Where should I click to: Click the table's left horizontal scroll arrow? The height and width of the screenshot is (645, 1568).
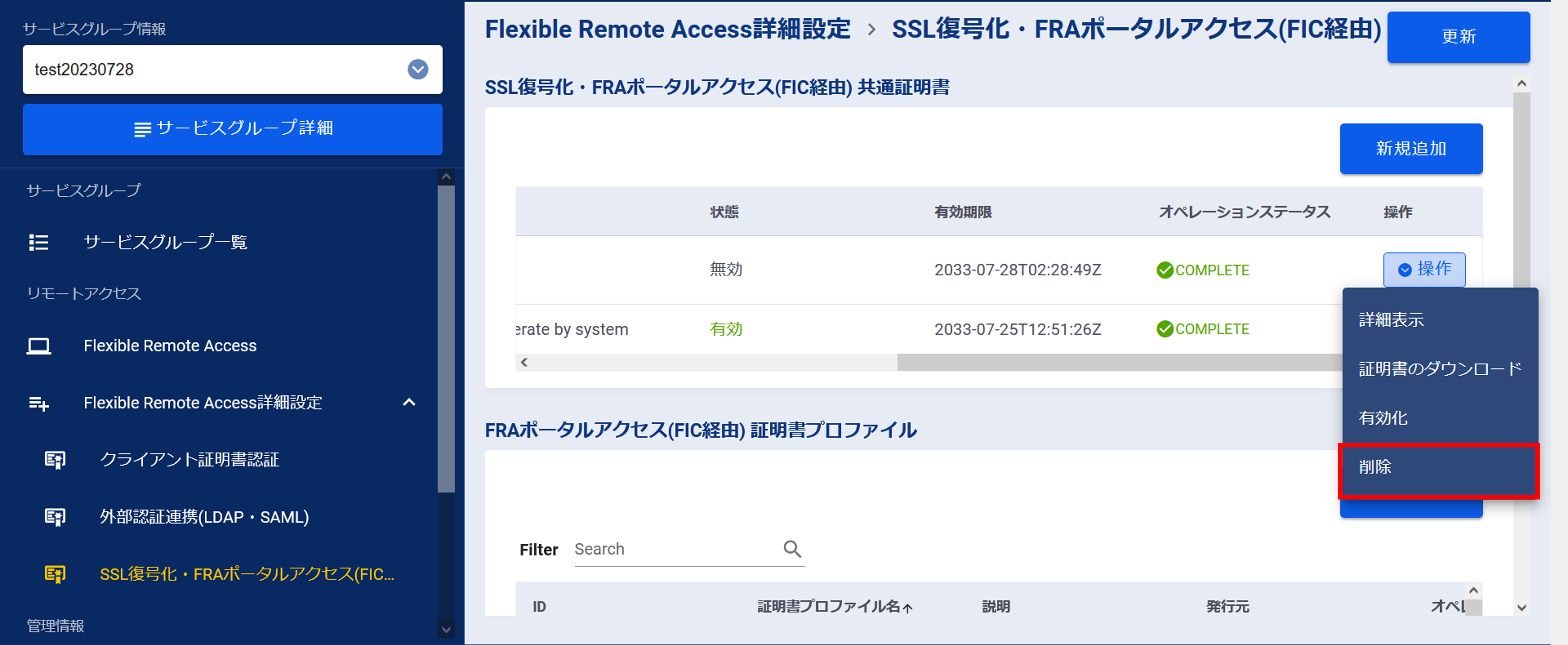coord(524,363)
